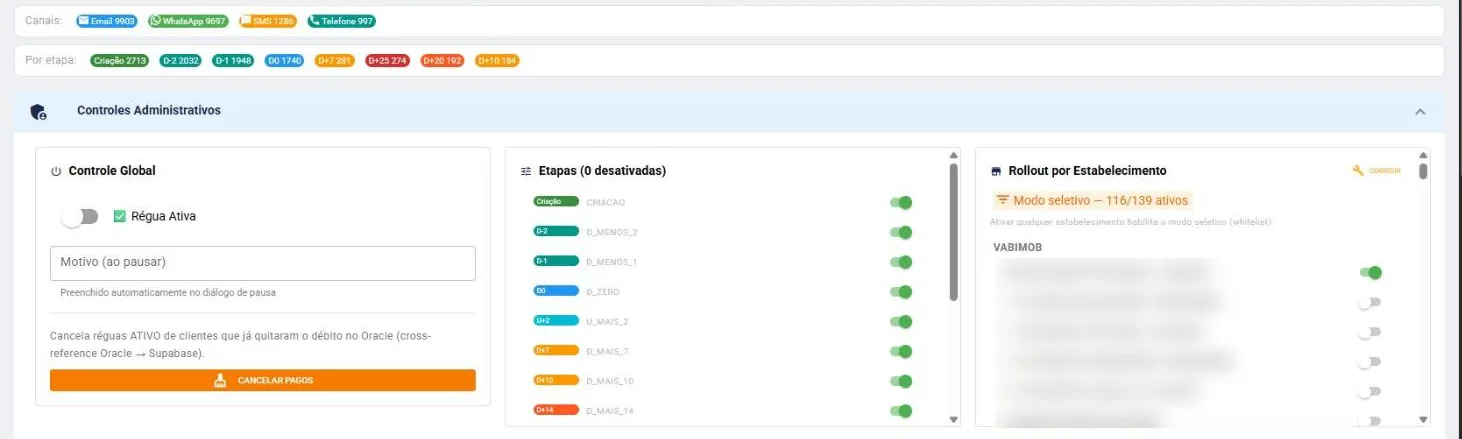Click the D_MAIS_10 stage label
Image resolution: width=1462 pixels, height=439 pixels.
[x=610, y=381]
